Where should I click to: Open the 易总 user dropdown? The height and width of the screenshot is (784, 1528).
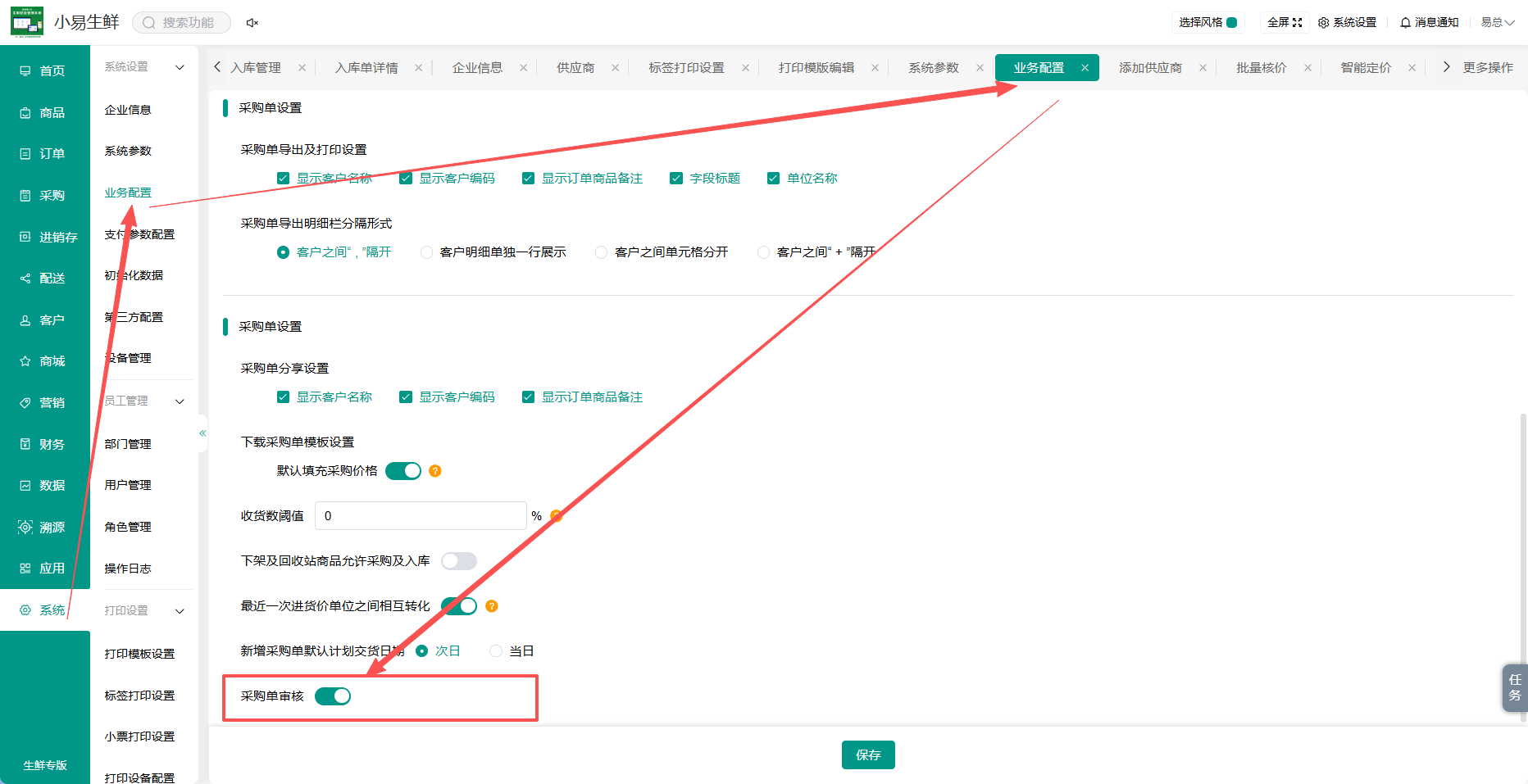pos(1497,23)
